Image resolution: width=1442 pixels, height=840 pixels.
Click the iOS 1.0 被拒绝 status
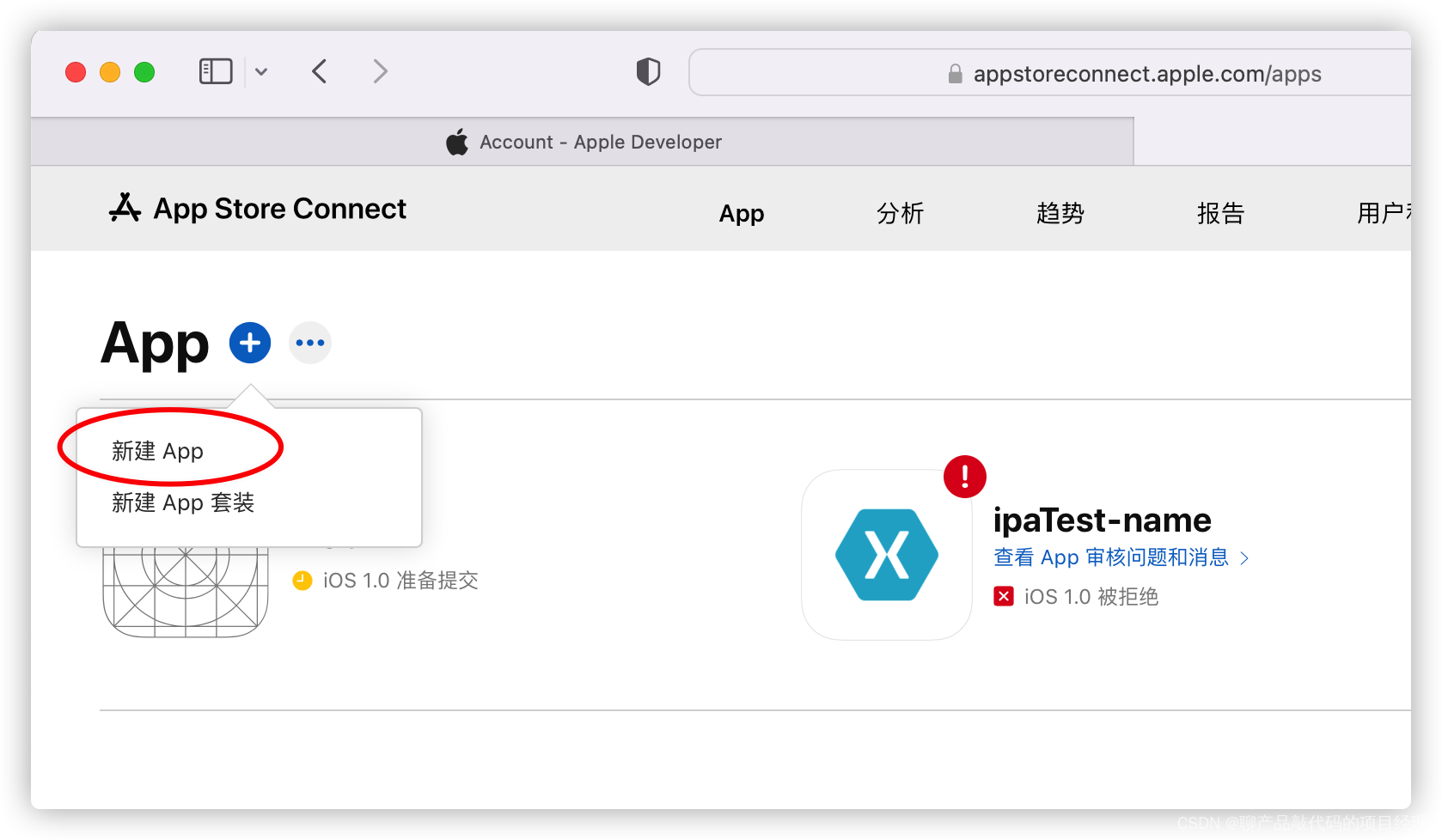(1091, 597)
